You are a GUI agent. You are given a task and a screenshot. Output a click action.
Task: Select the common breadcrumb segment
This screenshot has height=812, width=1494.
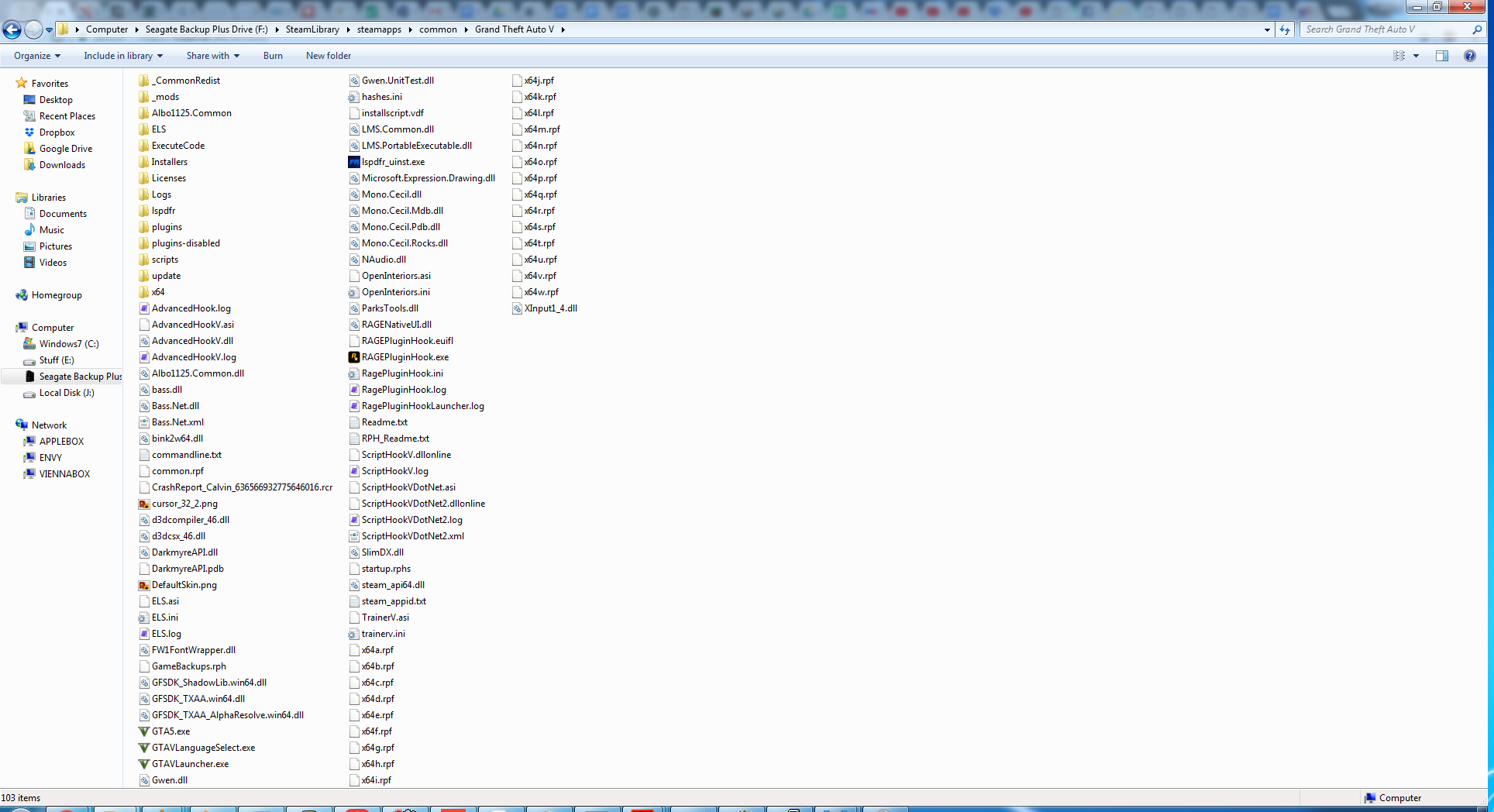point(438,29)
